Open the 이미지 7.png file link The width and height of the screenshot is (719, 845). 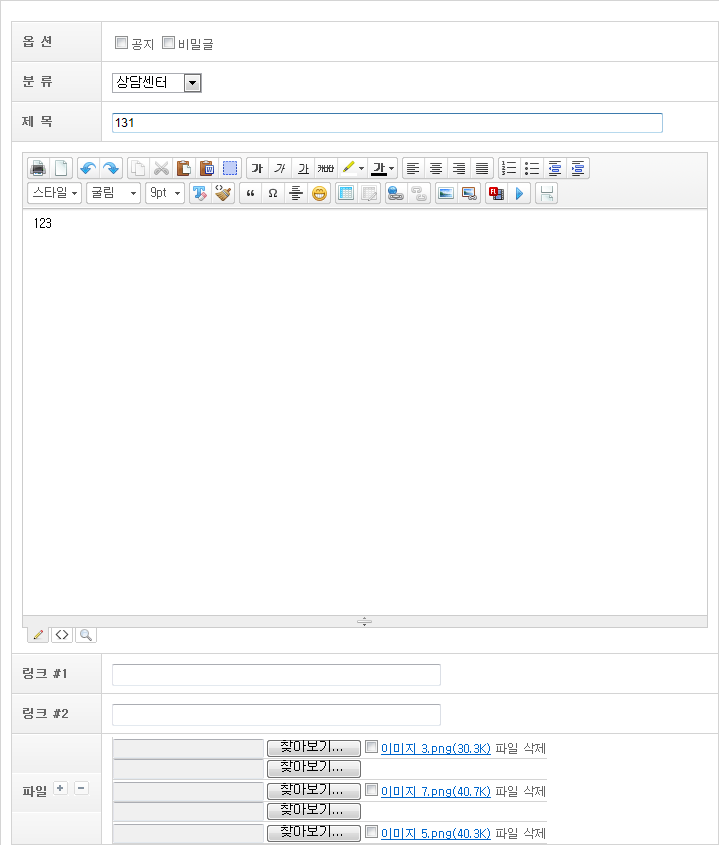point(435,791)
